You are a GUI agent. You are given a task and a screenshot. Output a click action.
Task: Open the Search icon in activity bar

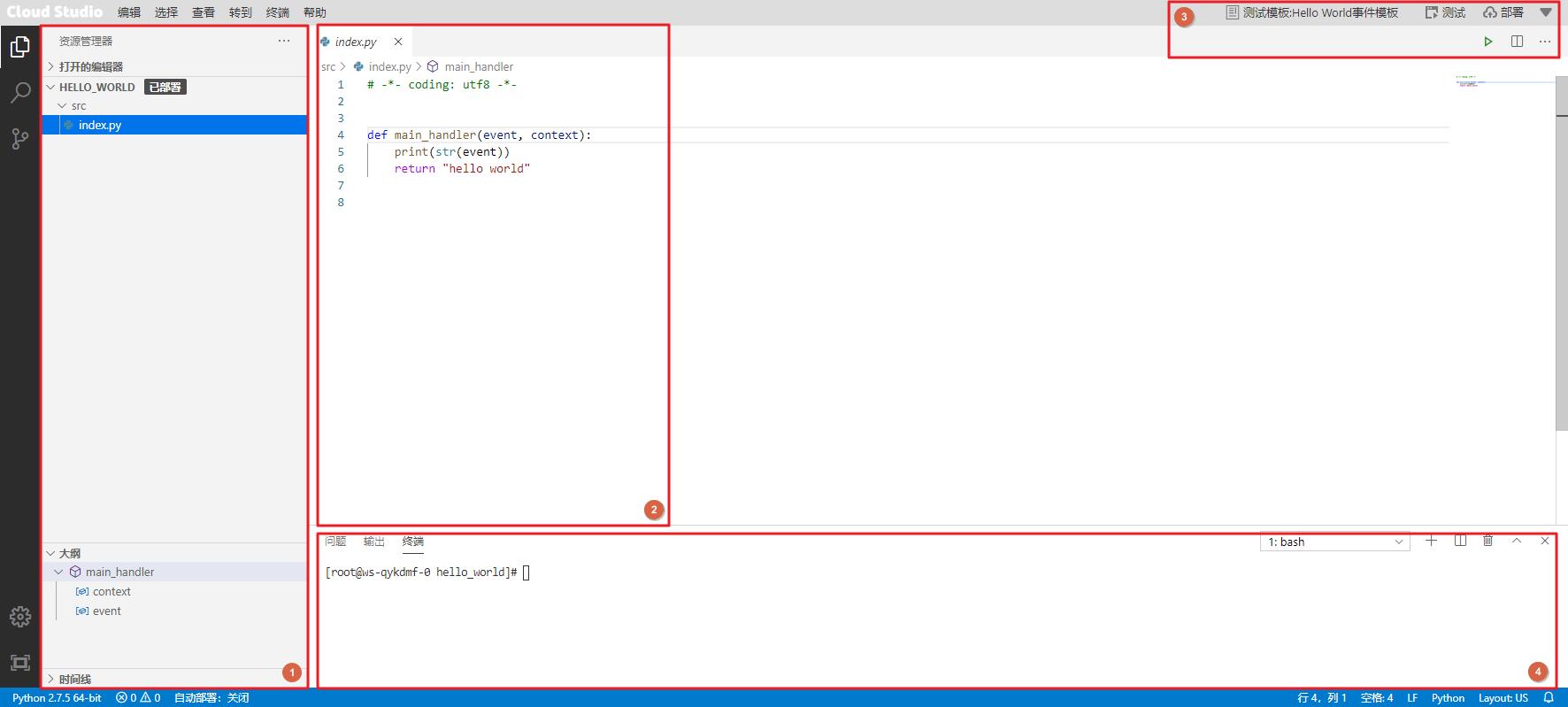click(x=19, y=92)
